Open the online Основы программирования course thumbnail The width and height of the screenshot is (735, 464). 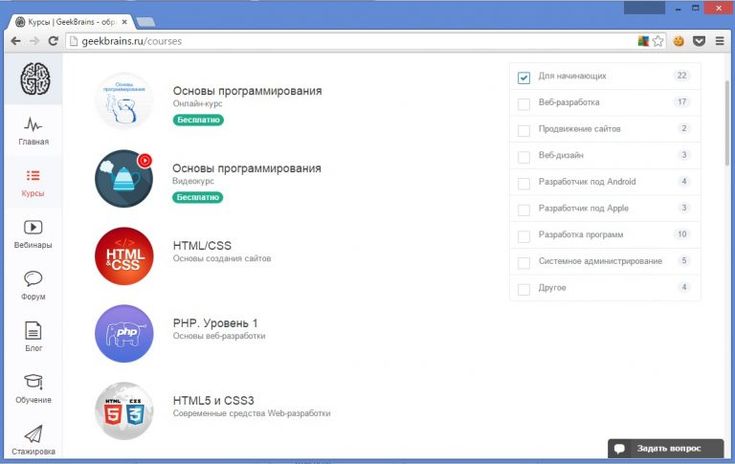pyautogui.click(x=124, y=101)
